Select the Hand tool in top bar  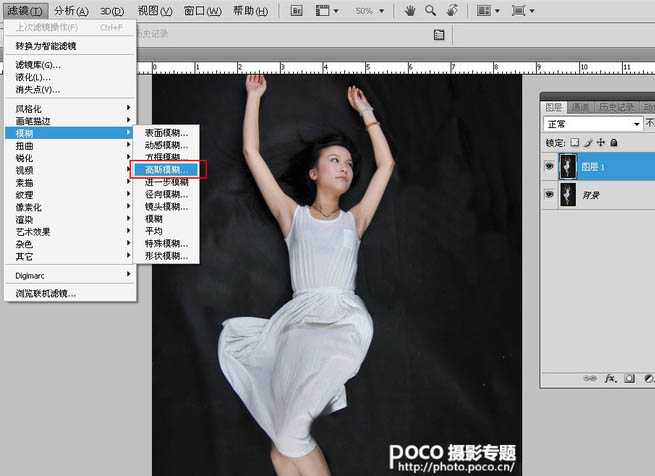click(410, 10)
